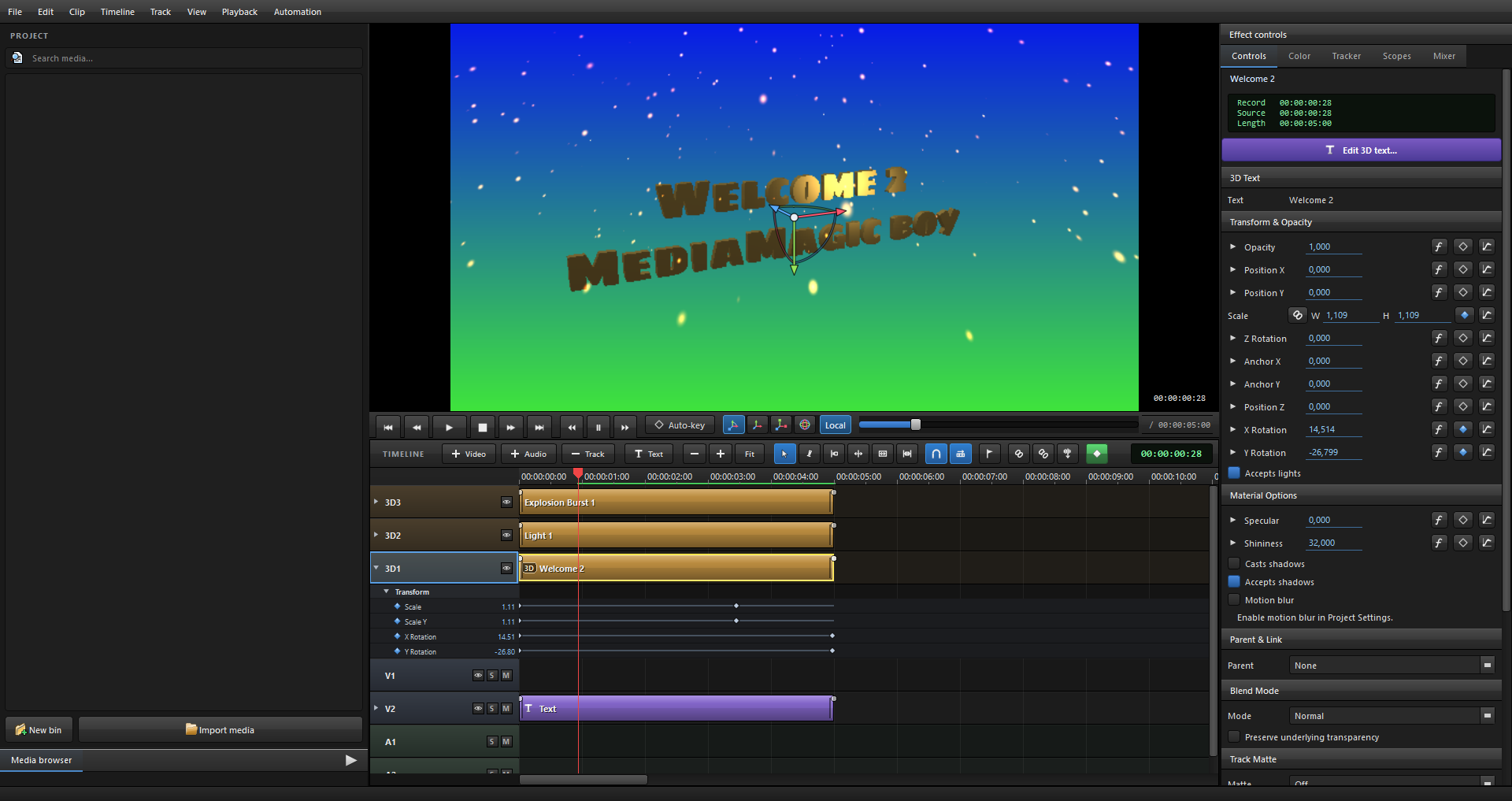Enable Preserve underlying transparency checkbox
Image resolution: width=1512 pixels, height=801 pixels.
[x=1234, y=736]
